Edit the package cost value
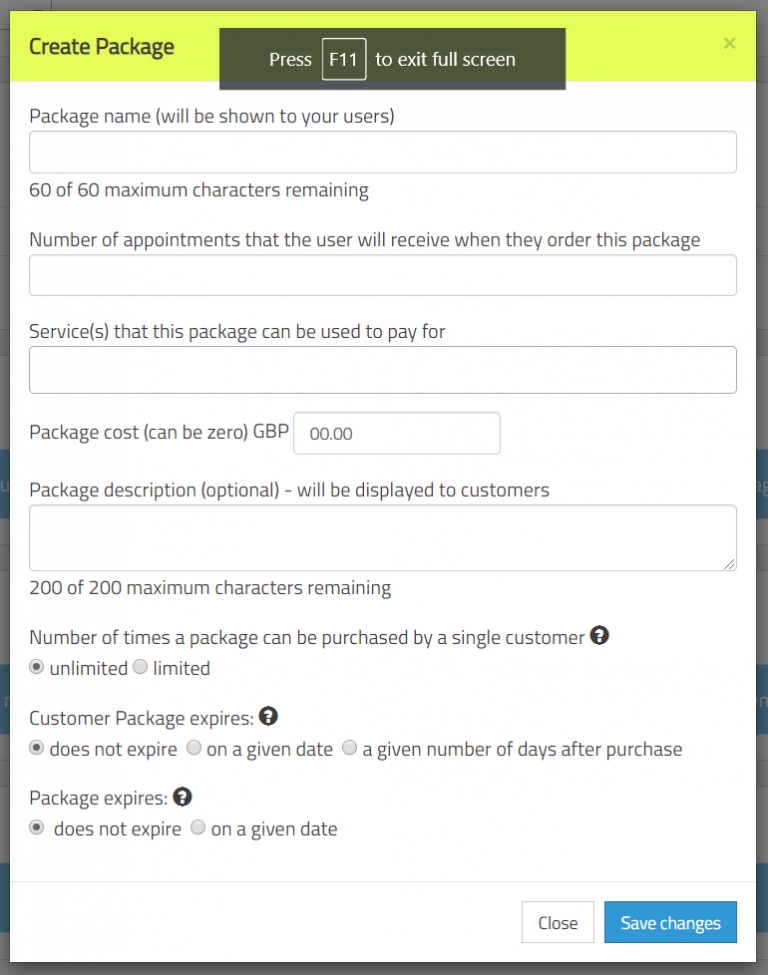 (396, 433)
